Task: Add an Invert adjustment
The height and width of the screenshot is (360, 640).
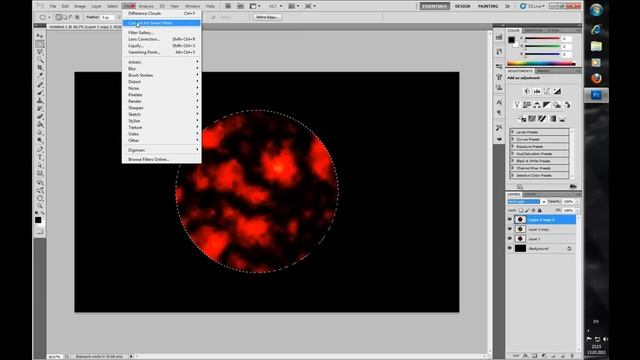Action: (x=522, y=119)
